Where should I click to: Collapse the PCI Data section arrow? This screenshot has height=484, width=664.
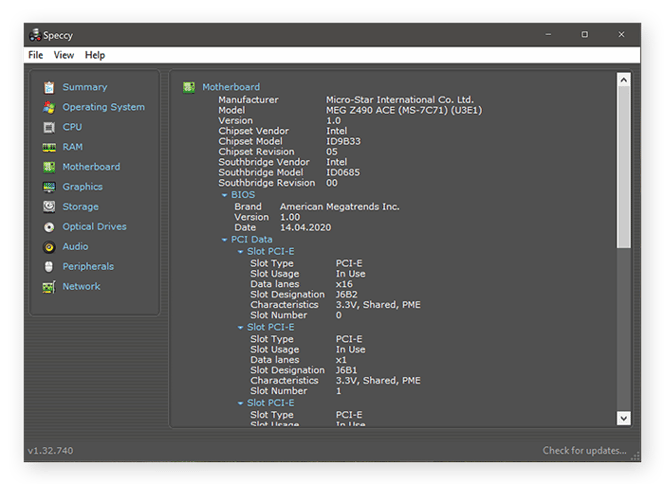[224, 240]
